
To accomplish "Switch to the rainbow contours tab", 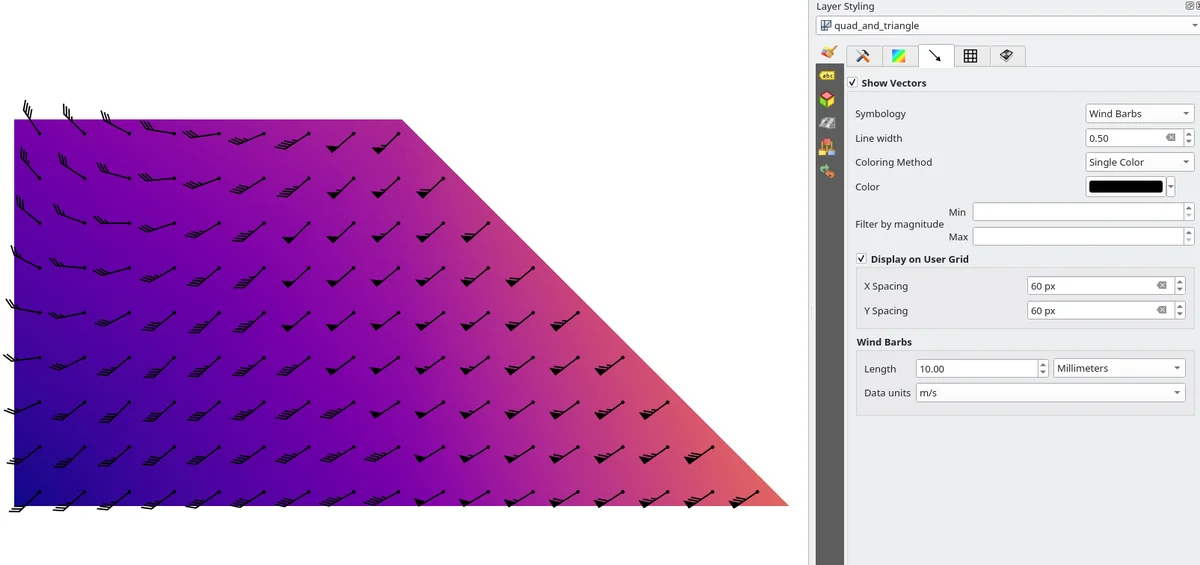I will 899,56.
